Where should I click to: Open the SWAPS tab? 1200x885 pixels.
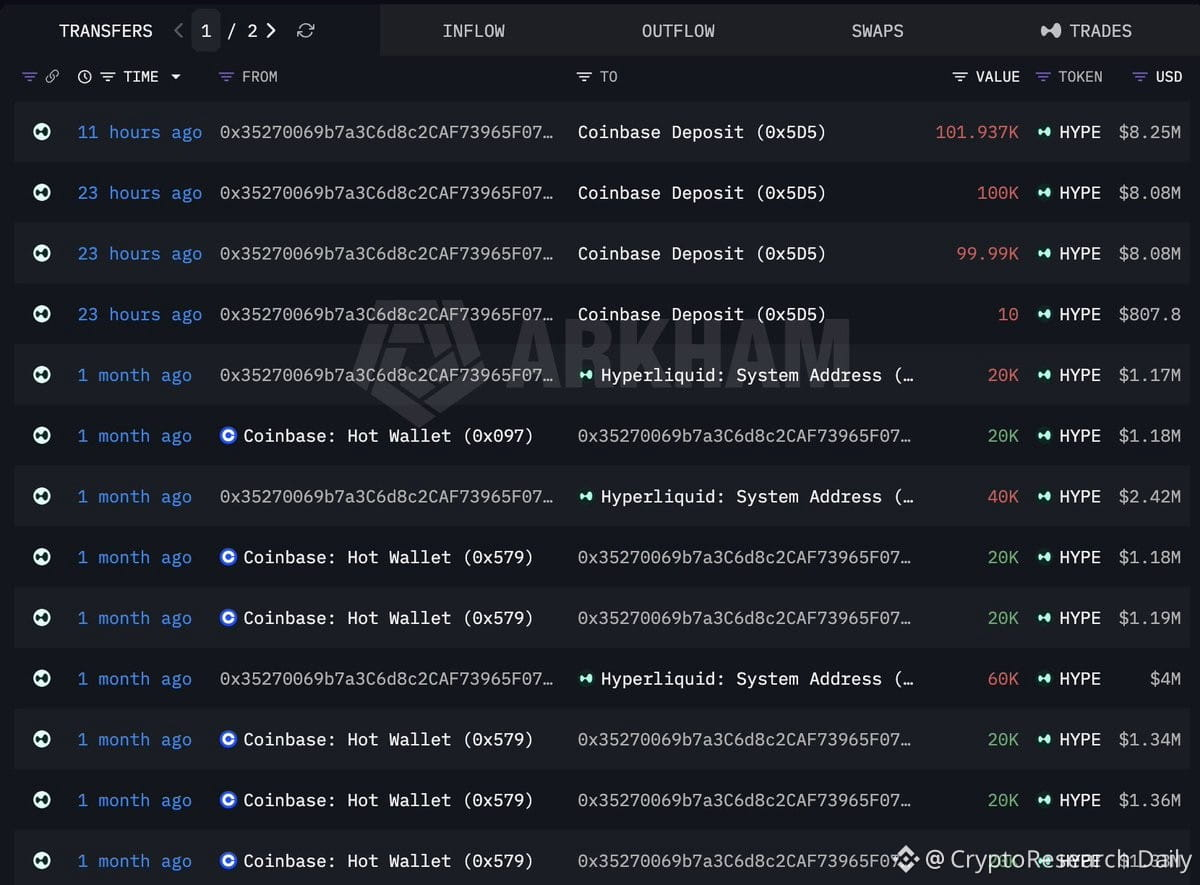tap(877, 31)
